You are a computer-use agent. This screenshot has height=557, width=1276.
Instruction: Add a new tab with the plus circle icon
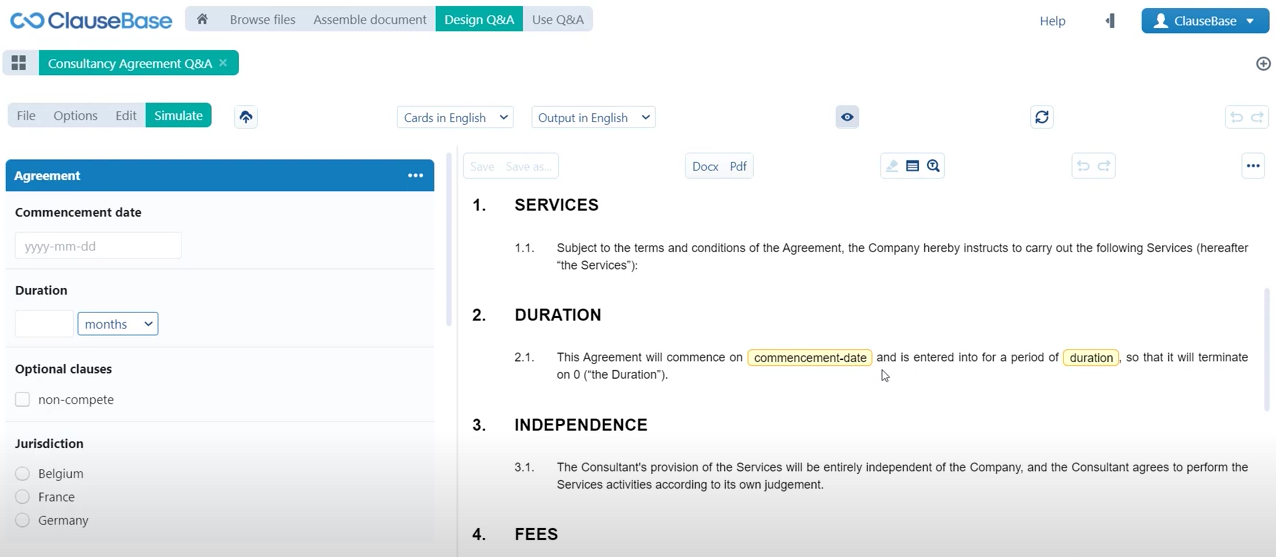coord(1263,64)
